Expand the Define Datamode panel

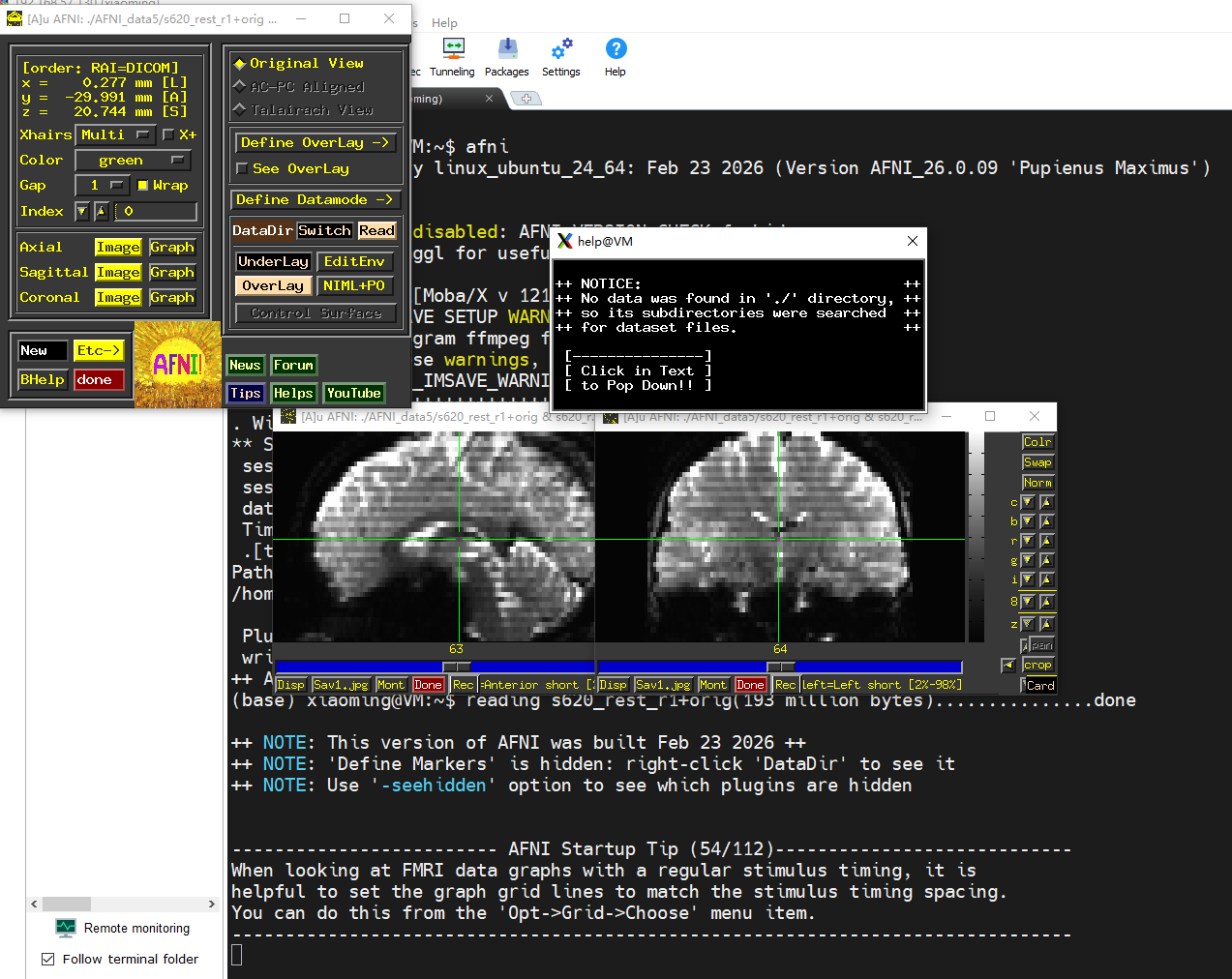pos(316,200)
